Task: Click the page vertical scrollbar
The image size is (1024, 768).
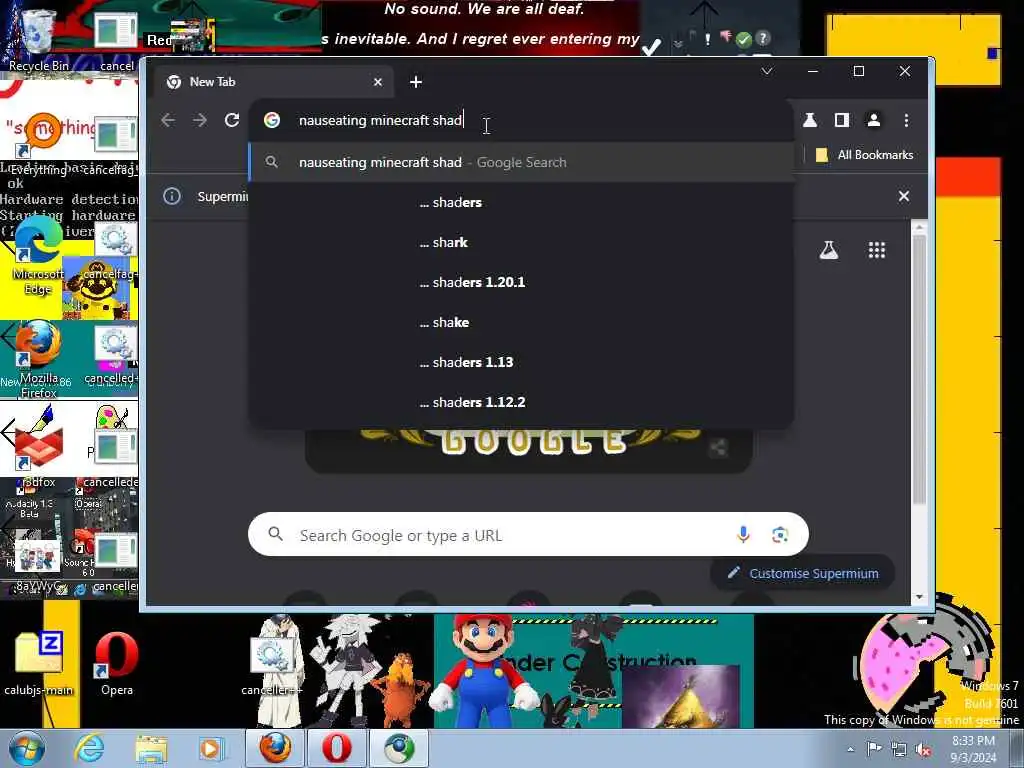Action: (x=919, y=369)
